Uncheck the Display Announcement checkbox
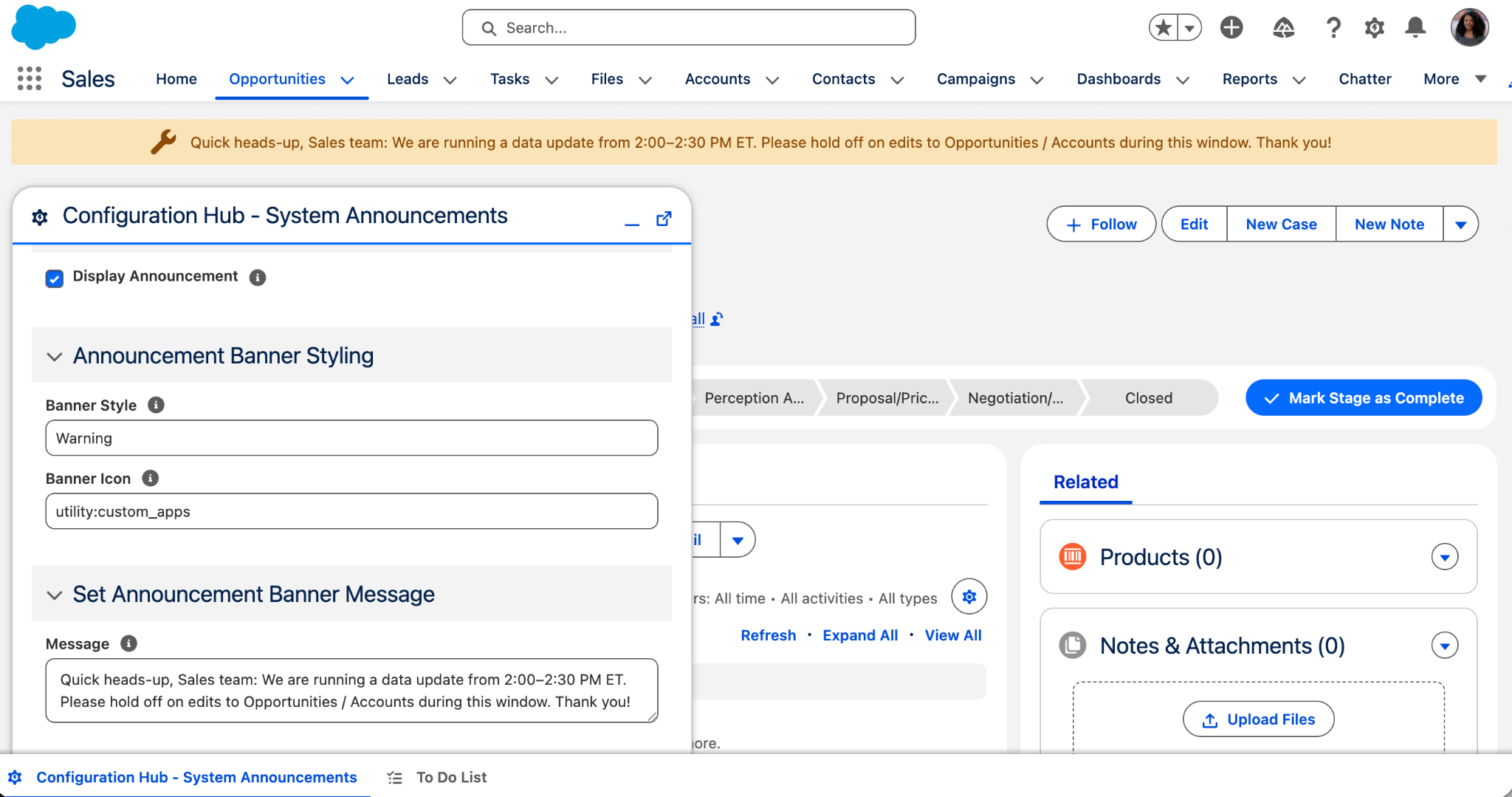This screenshot has height=797, width=1512. point(54,278)
